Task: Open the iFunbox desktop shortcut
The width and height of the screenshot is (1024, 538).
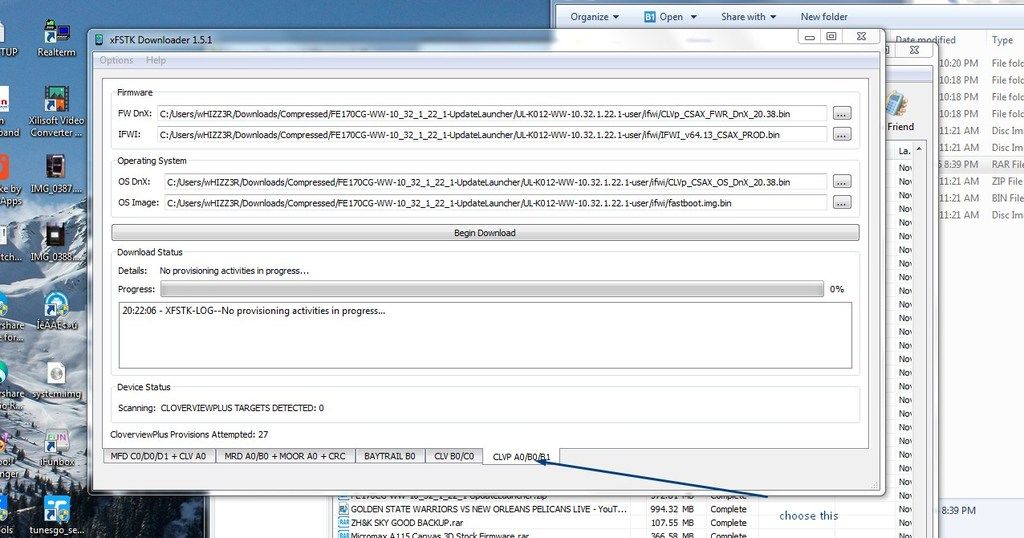Action: tap(56, 443)
